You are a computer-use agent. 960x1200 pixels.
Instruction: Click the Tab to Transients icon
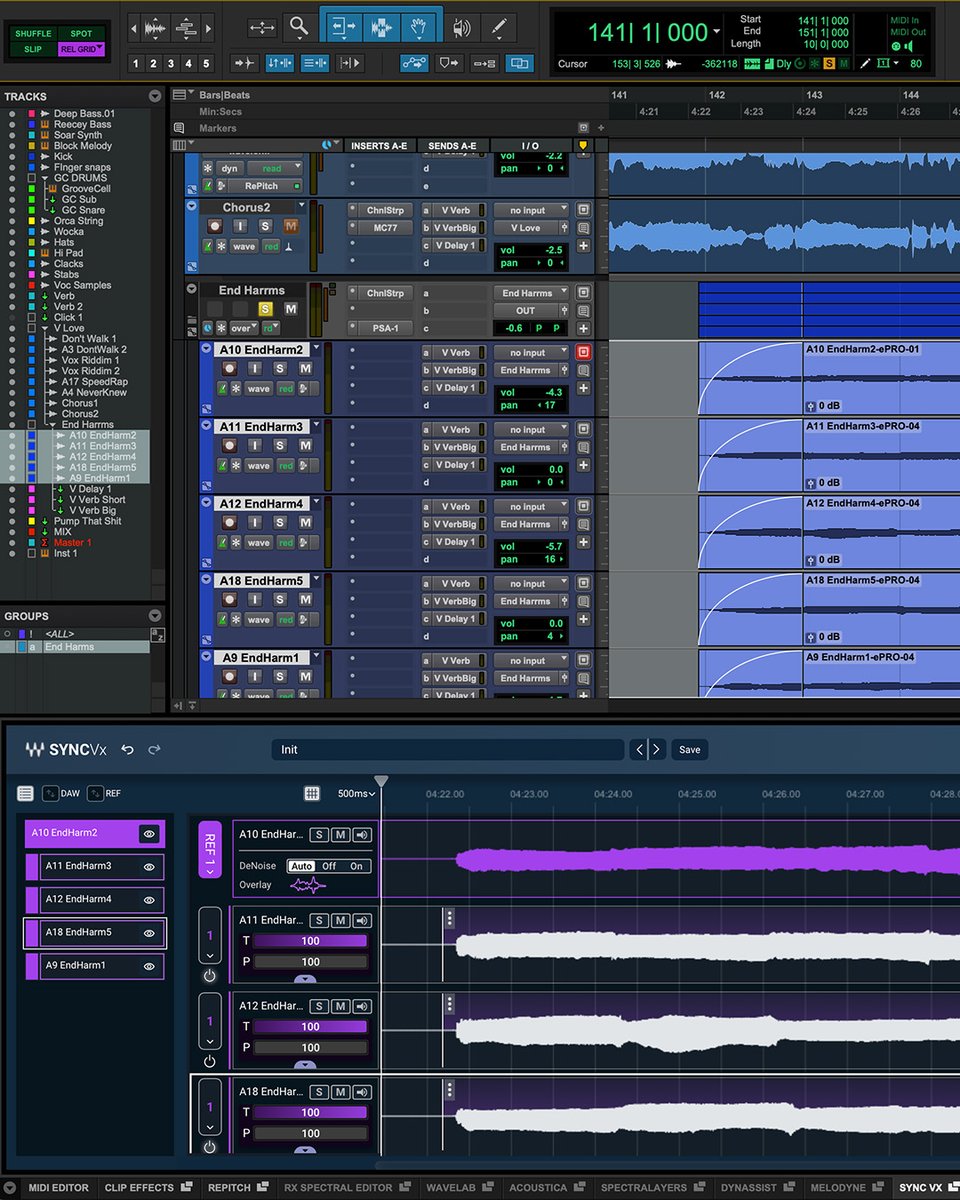pyautogui.click(x=245, y=63)
